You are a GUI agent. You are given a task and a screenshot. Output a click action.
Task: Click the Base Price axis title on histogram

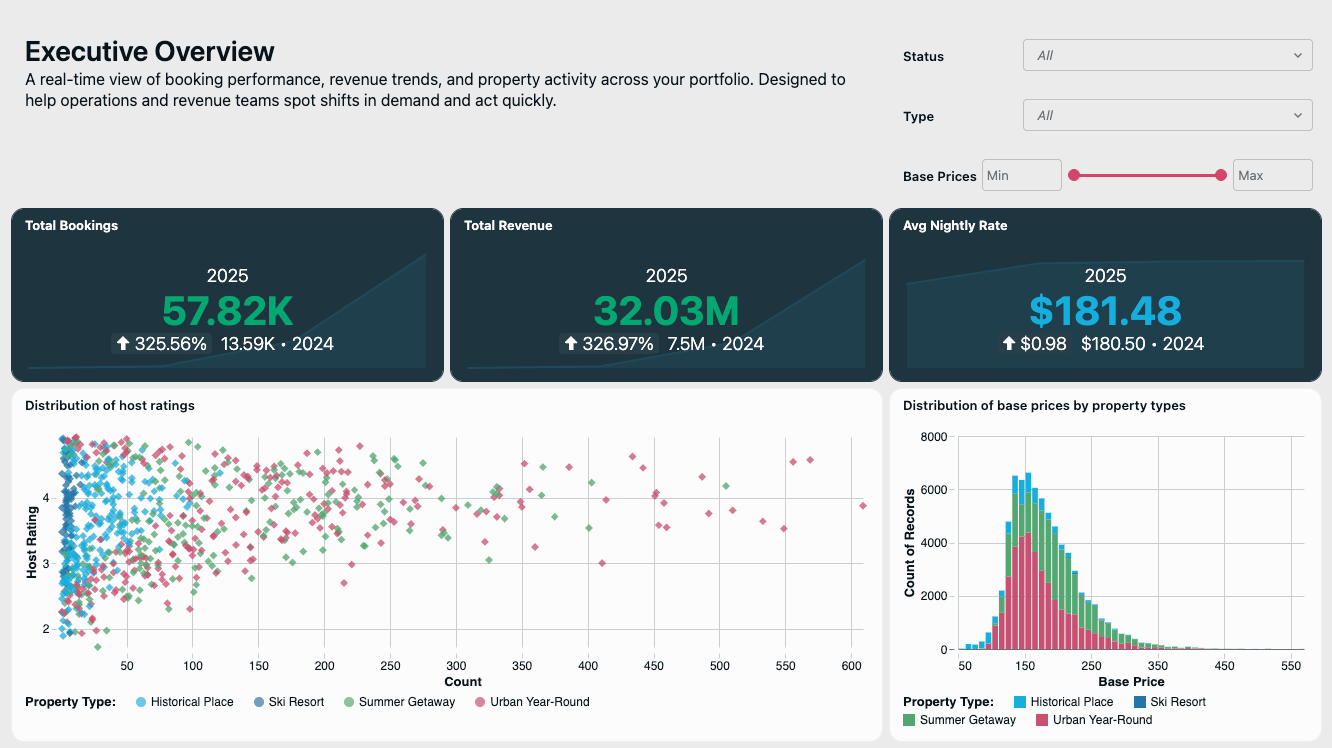1131,682
